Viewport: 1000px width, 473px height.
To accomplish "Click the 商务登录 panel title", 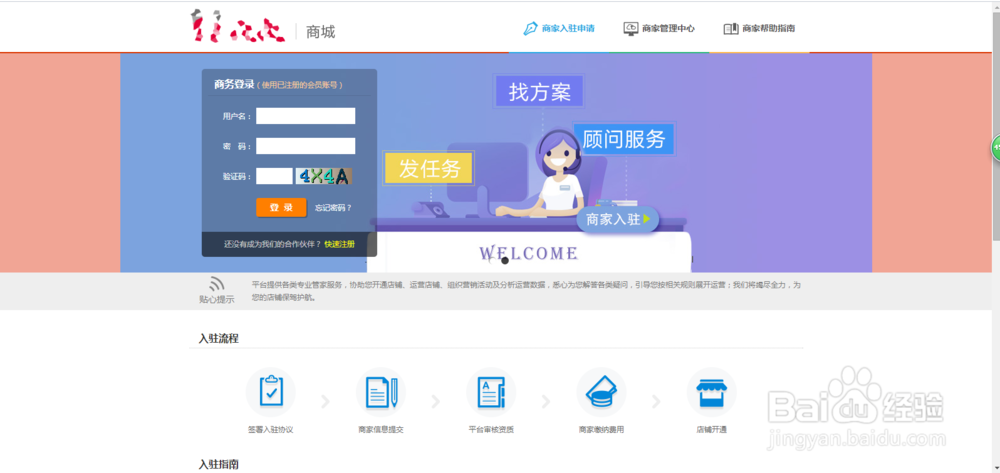I will click(x=234, y=84).
